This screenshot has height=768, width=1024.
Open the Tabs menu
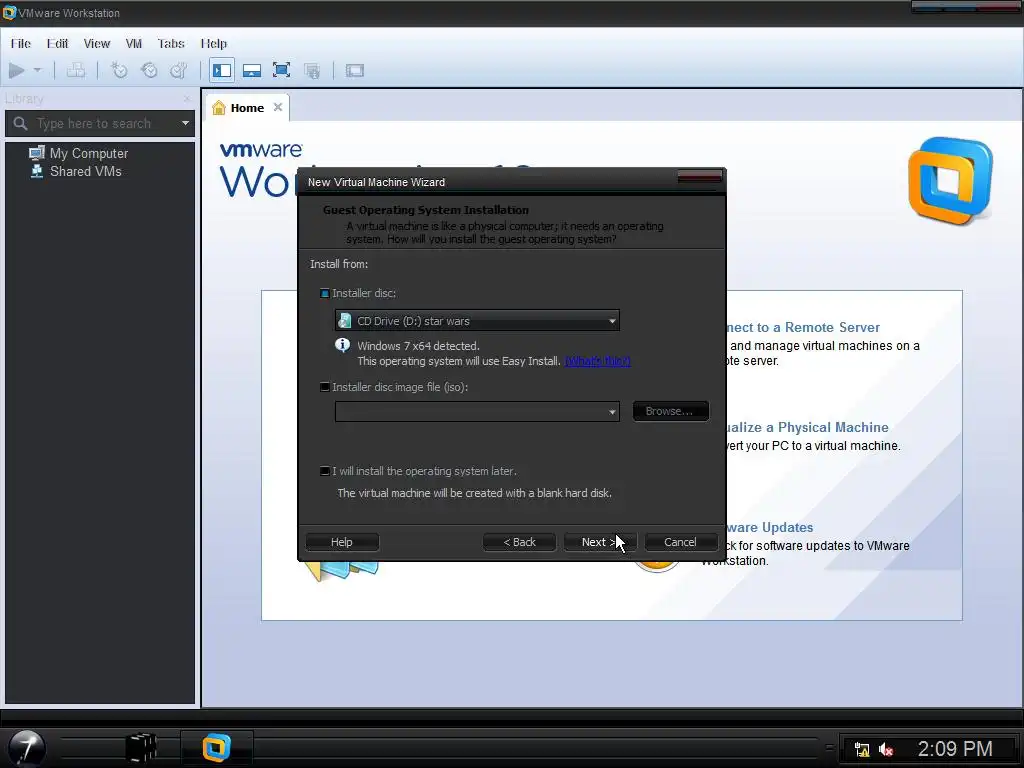[171, 43]
